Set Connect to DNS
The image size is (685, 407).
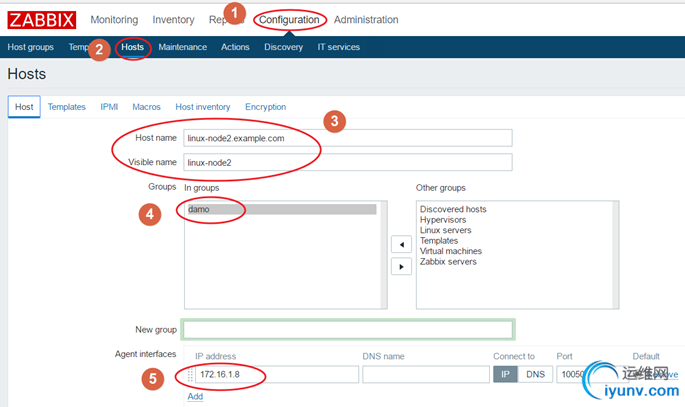pyautogui.click(x=535, y=375)
